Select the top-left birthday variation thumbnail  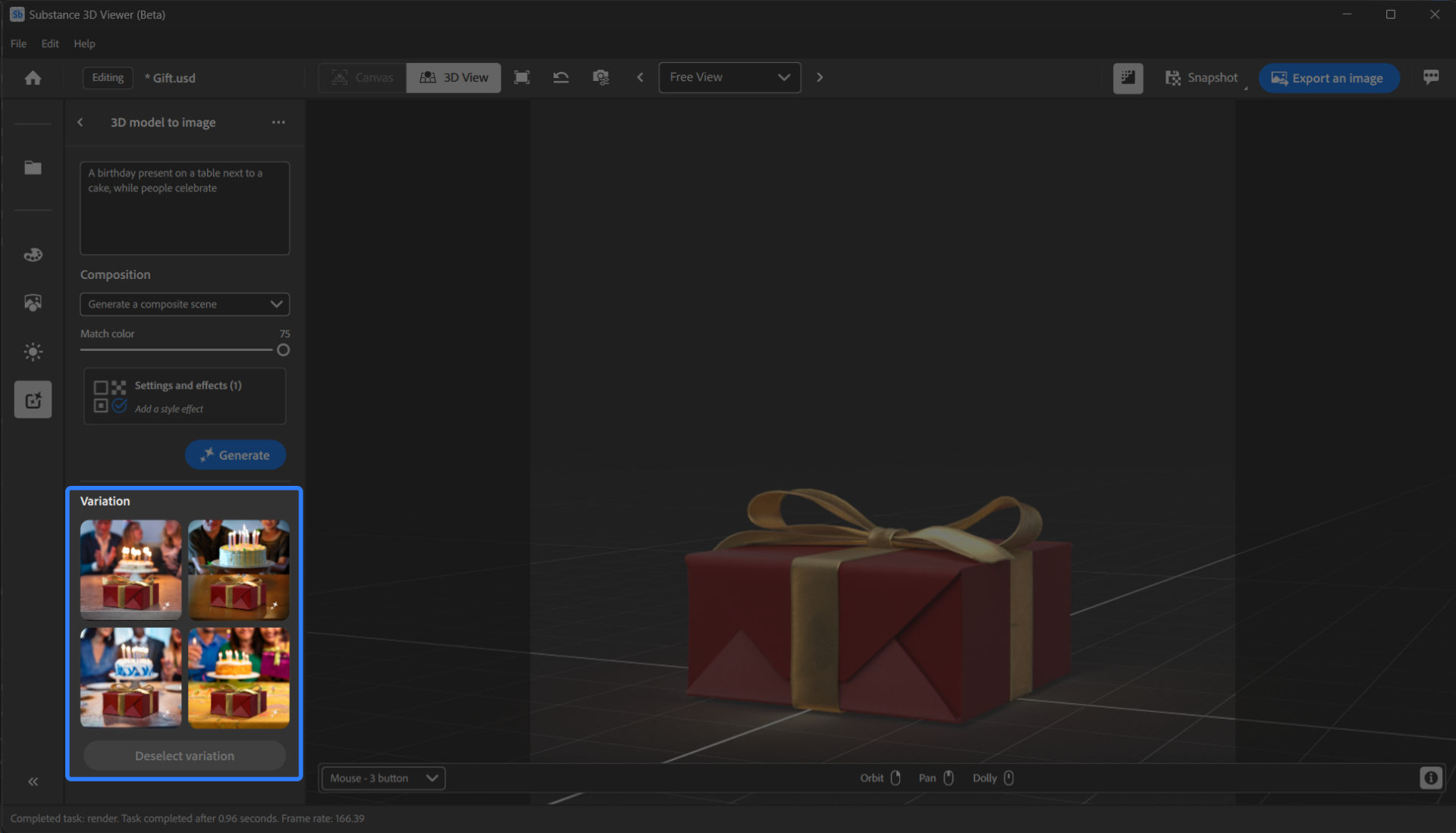(x=131, y=570)
